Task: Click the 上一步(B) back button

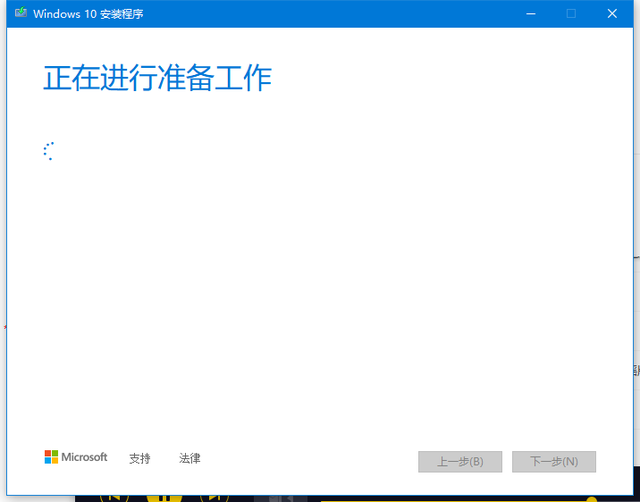Action: [x=460, y=462]
